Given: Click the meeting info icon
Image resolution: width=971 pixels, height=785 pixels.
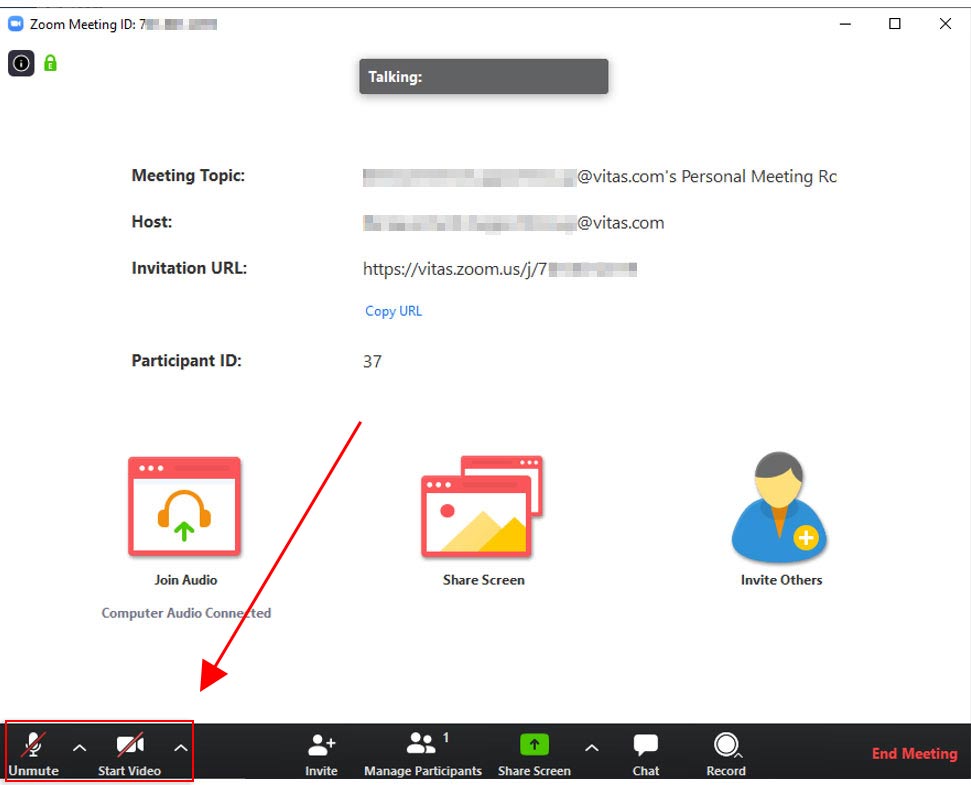Looking at the screenshot, I should pyautogui.click(x=21, y=64).
